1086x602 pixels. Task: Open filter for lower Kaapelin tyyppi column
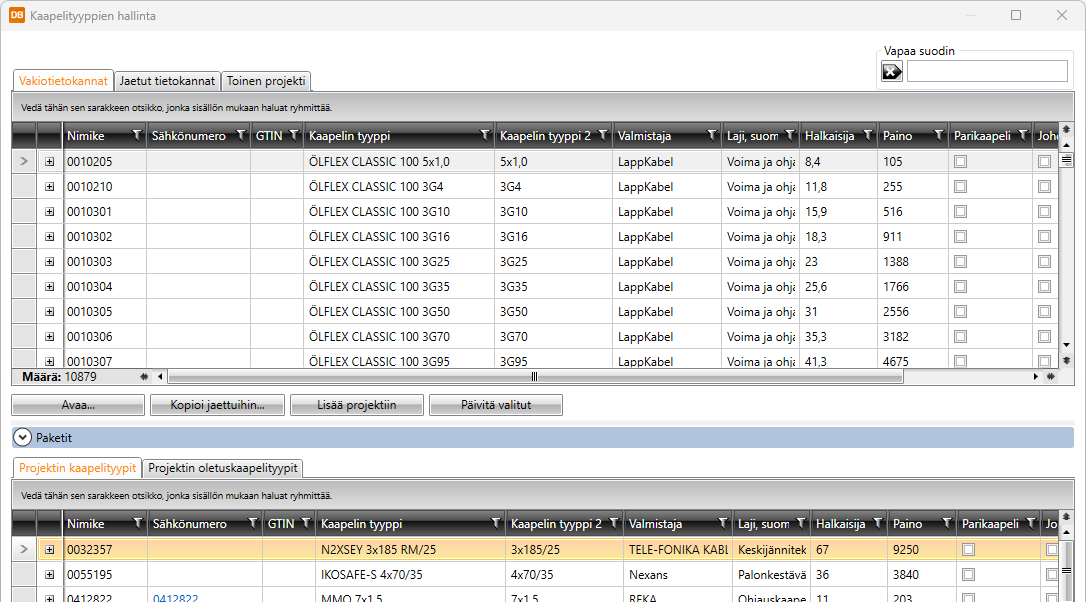(496, 524)
